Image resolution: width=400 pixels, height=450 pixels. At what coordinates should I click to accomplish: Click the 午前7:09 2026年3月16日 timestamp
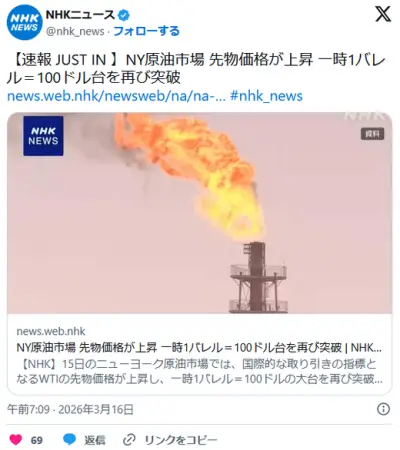point(70,409)
